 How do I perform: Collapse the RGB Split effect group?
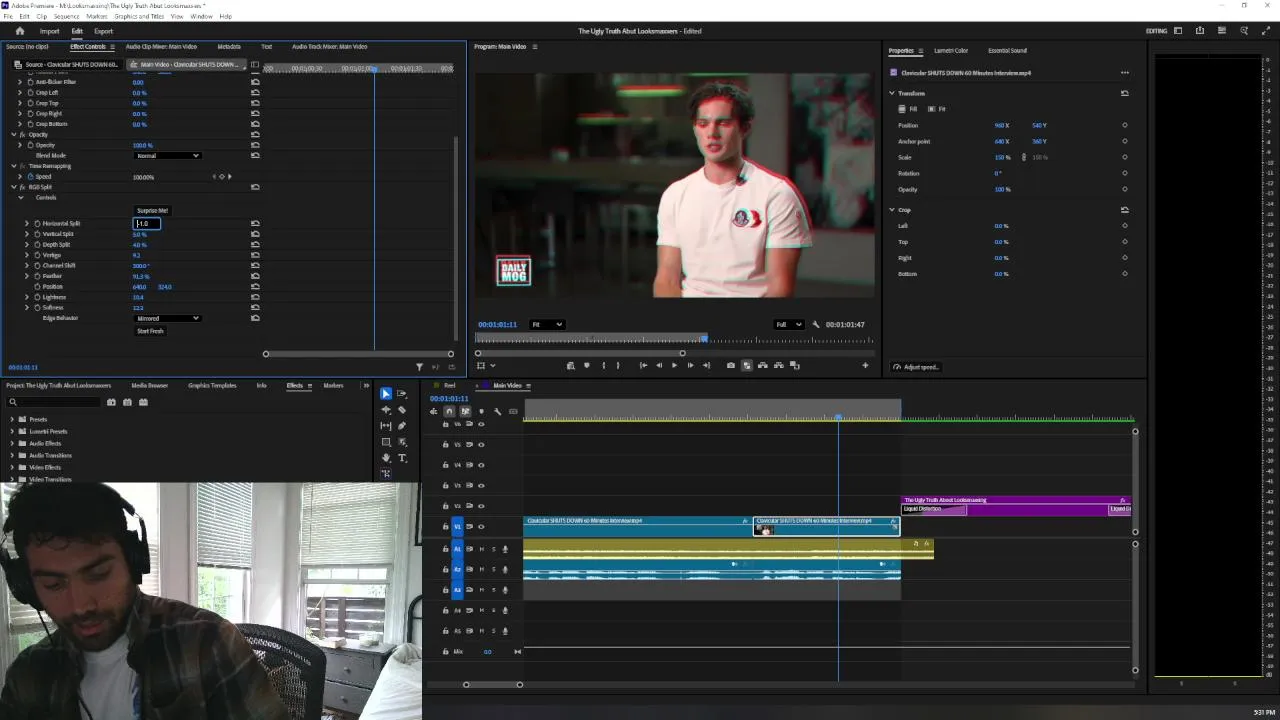click(x=13, y=187)
